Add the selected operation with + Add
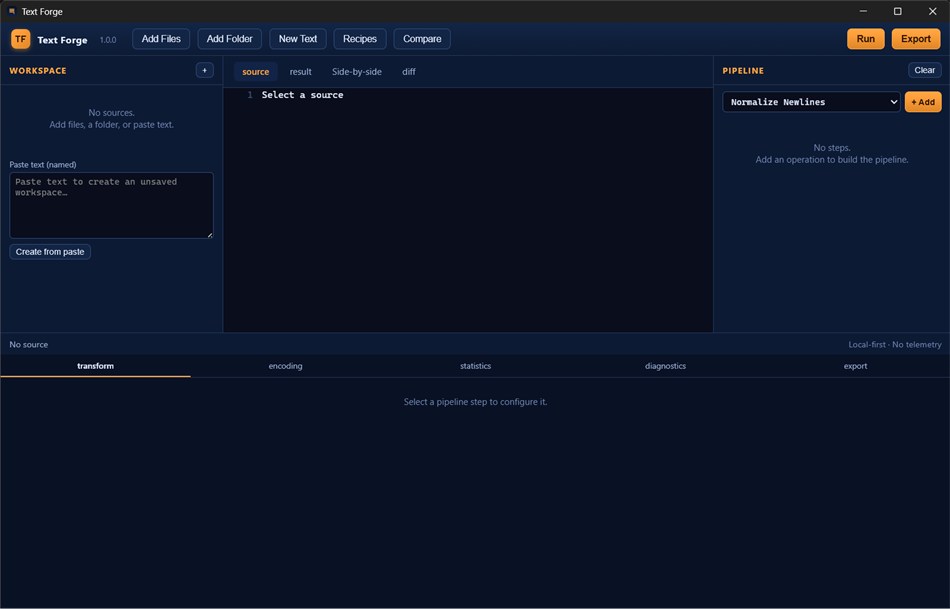 923,102
